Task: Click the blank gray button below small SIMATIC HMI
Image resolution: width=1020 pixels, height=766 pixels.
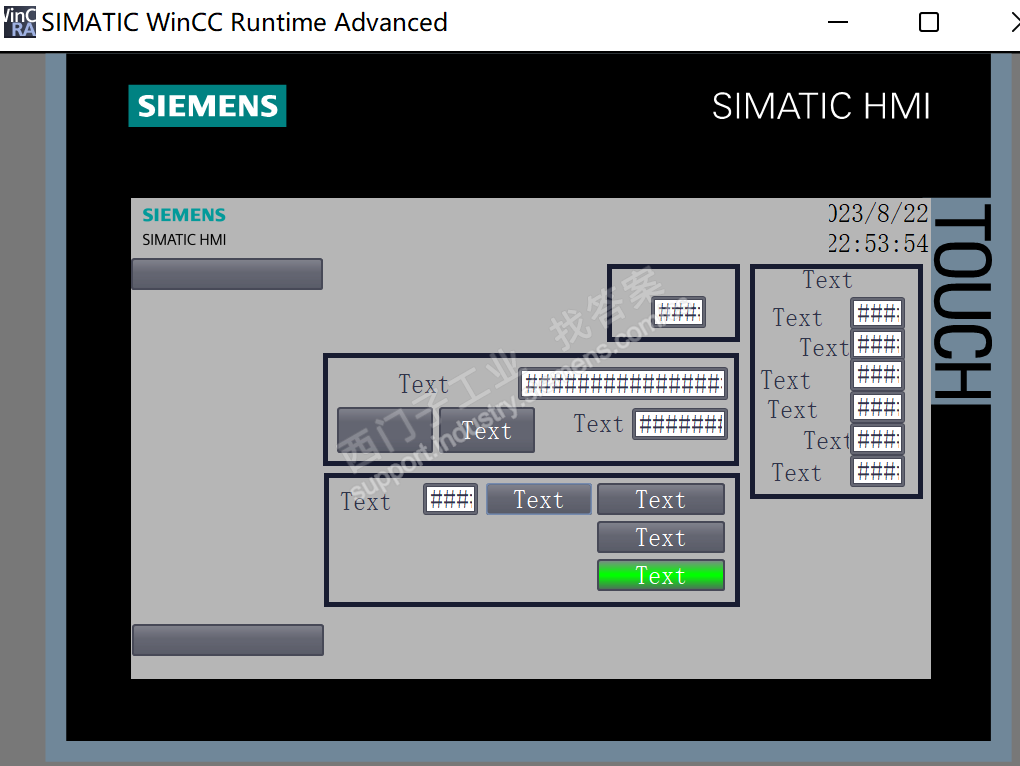Action: pos(227,274)
